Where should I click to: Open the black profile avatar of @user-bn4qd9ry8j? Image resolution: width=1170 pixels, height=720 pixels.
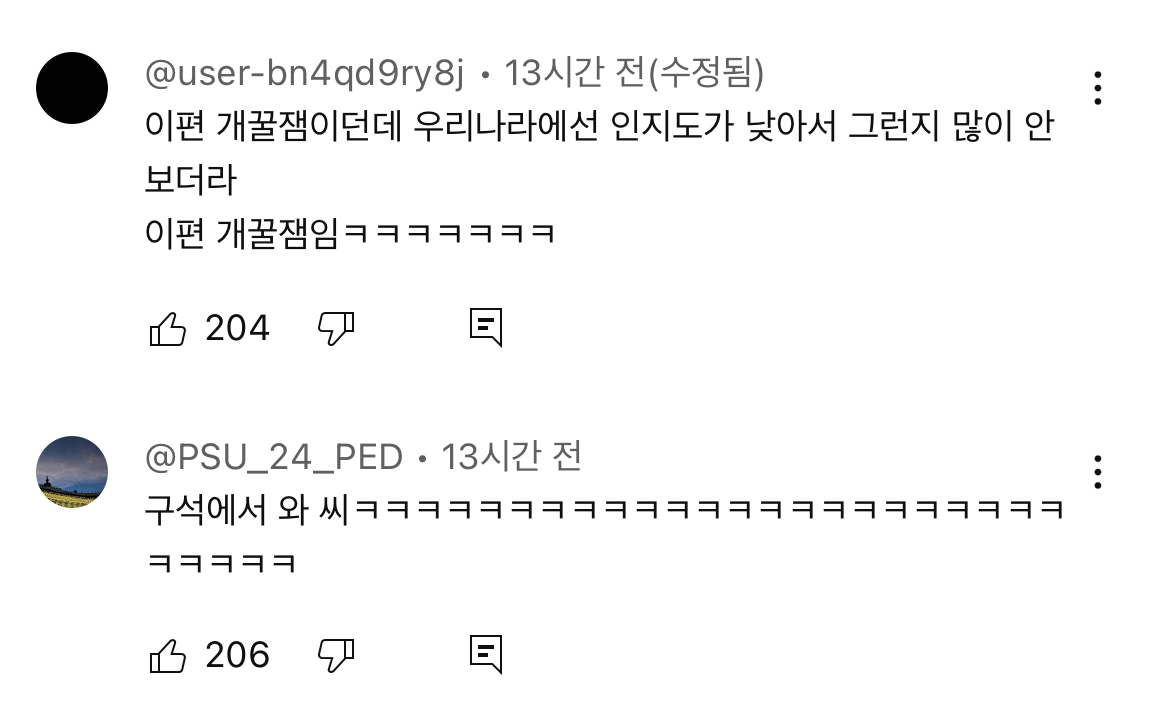pyautogui.click(x=72, y=88)
